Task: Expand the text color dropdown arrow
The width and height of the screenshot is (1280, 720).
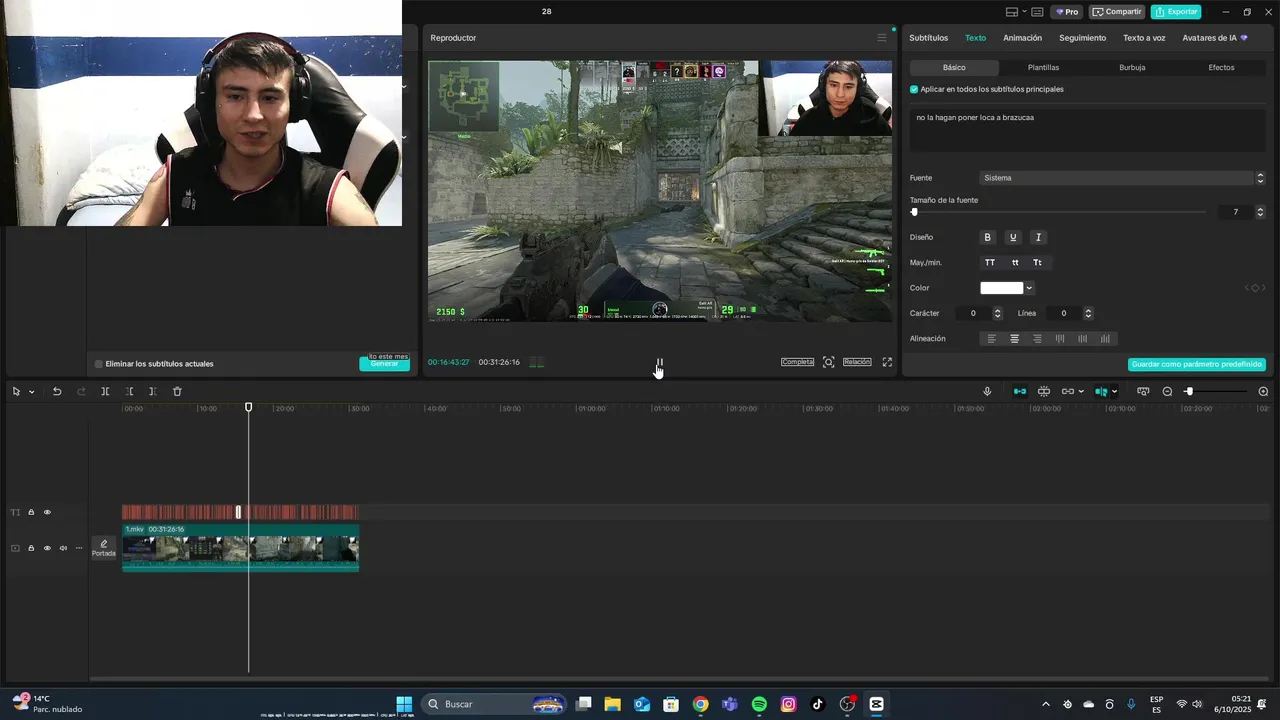Action: (1029, 288)
